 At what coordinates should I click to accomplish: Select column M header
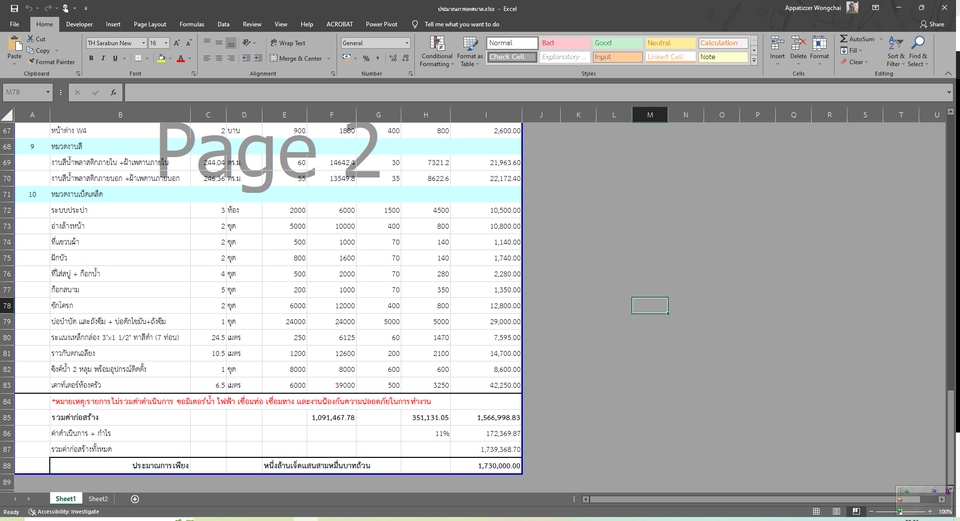[x=650, y=114]
